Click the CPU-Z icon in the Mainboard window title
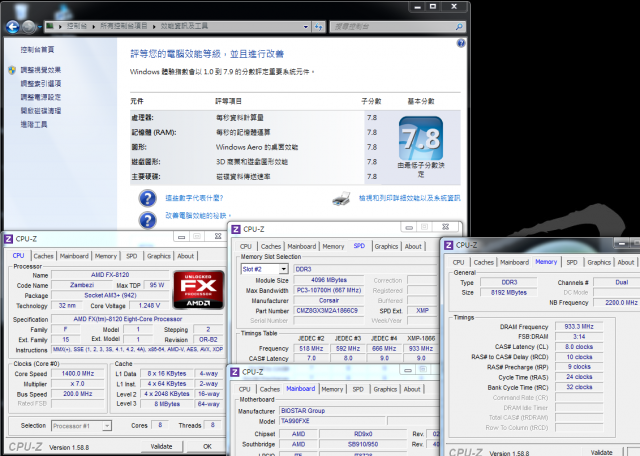This screenshot has height=456, width=640. [x=235, y=372]
